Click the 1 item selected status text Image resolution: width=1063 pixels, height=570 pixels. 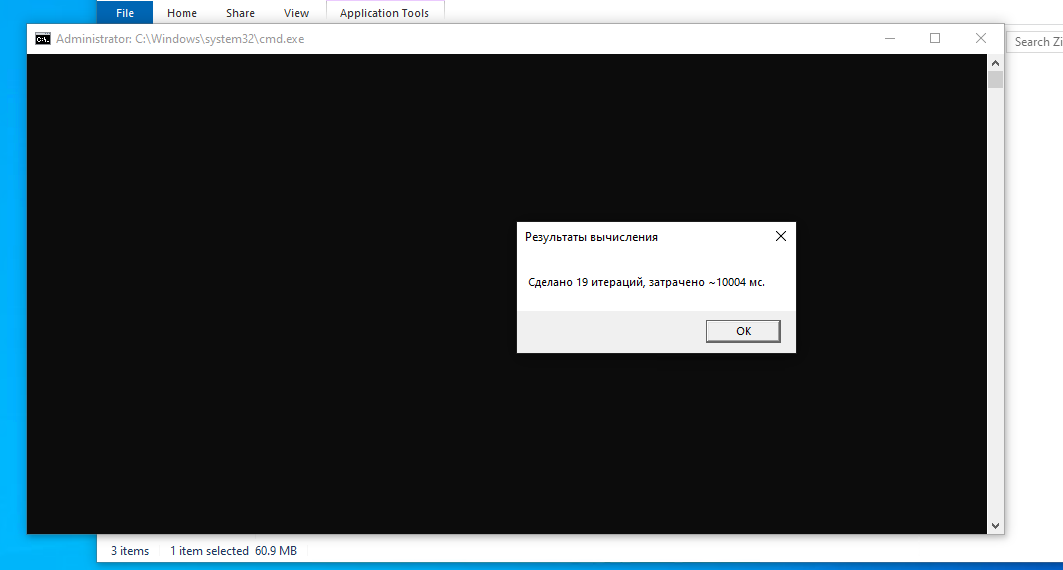[209, 551]
